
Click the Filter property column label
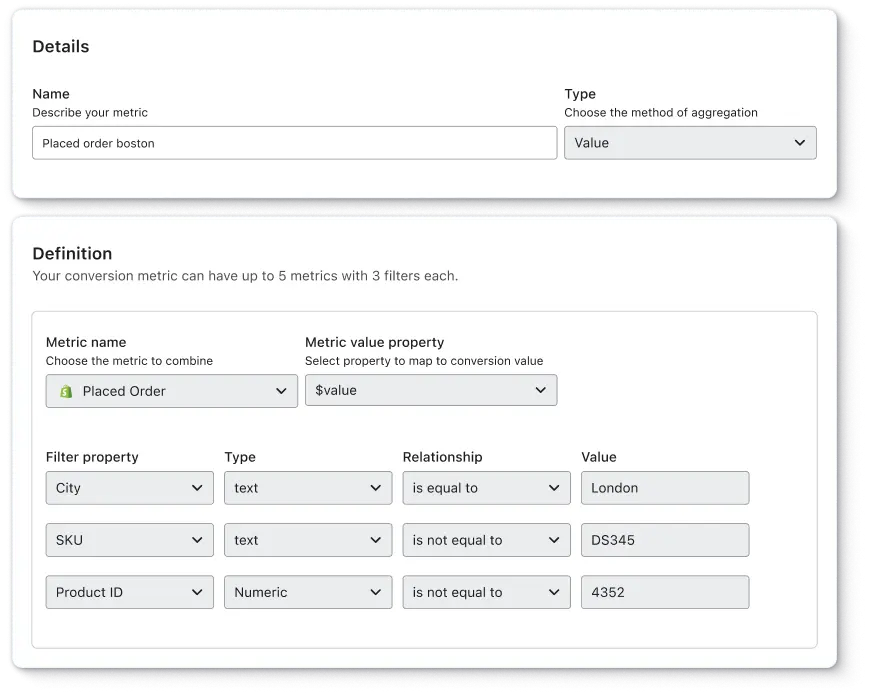pyautogui.click(x=92, y=457)
